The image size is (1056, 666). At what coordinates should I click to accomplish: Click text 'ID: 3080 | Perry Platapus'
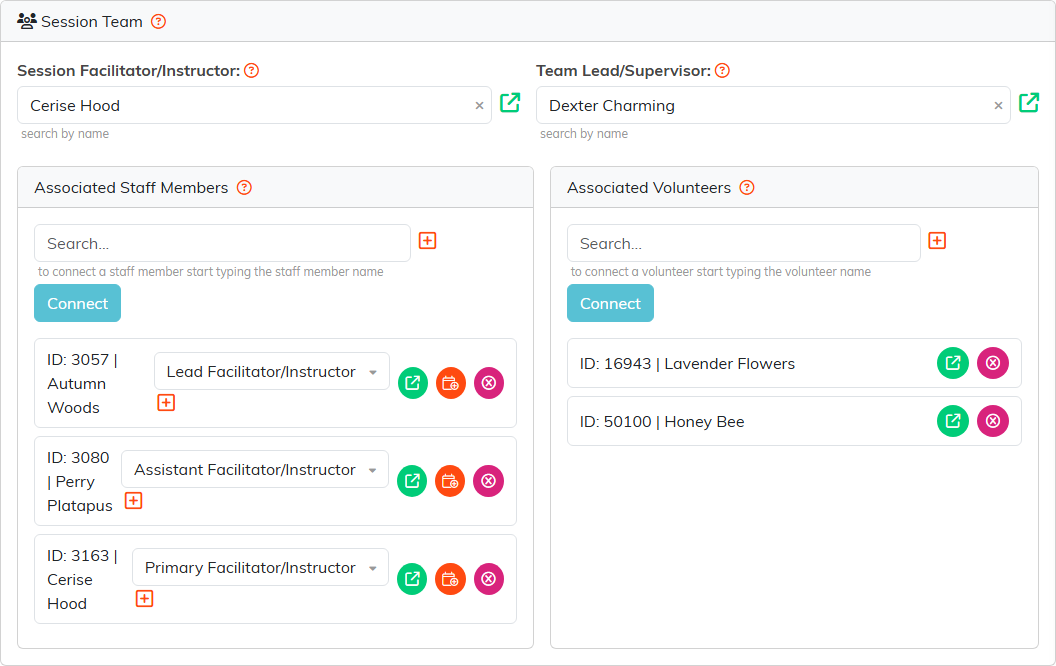coord(79,481)
